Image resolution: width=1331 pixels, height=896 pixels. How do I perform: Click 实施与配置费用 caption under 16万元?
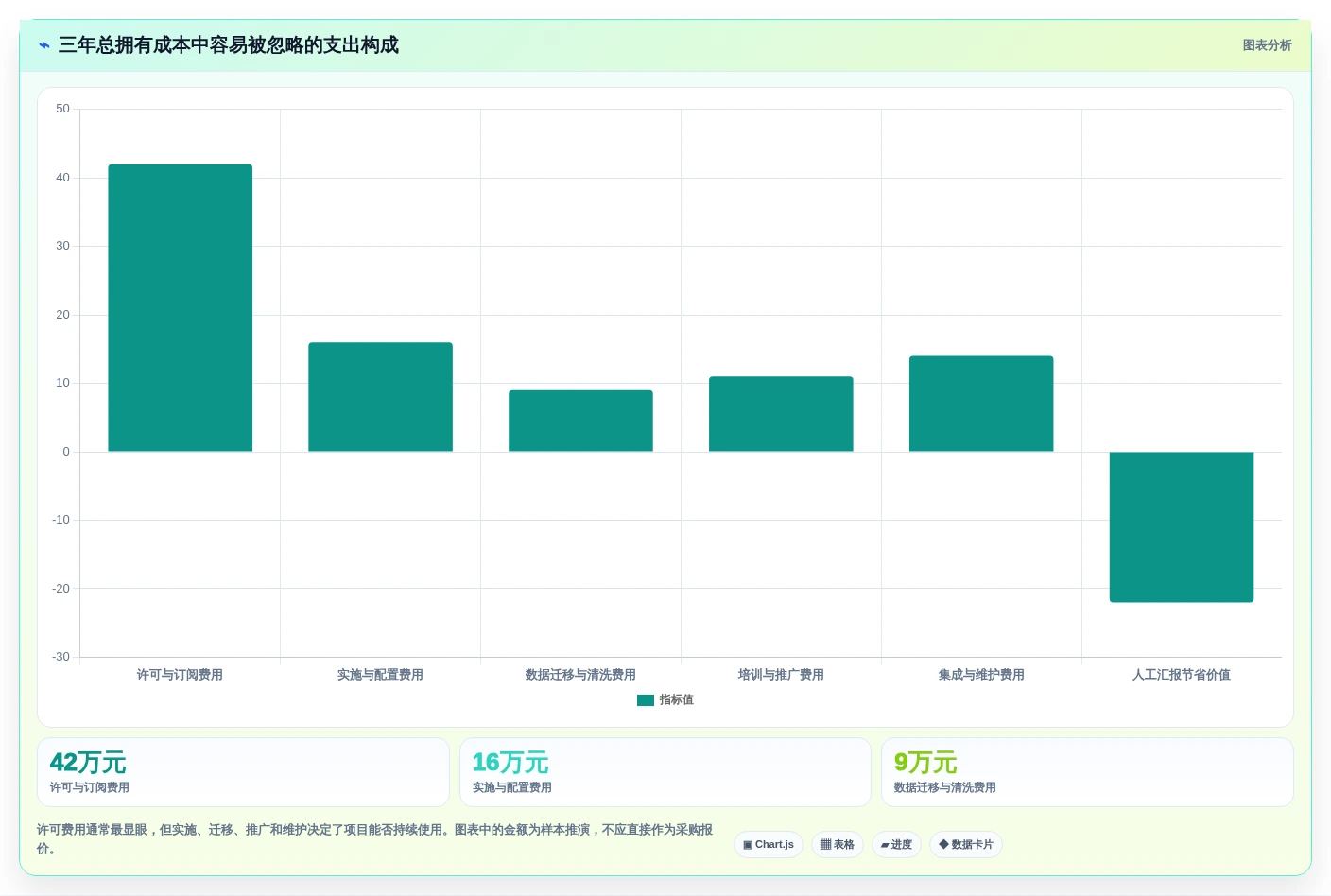(x=512, y=787)
